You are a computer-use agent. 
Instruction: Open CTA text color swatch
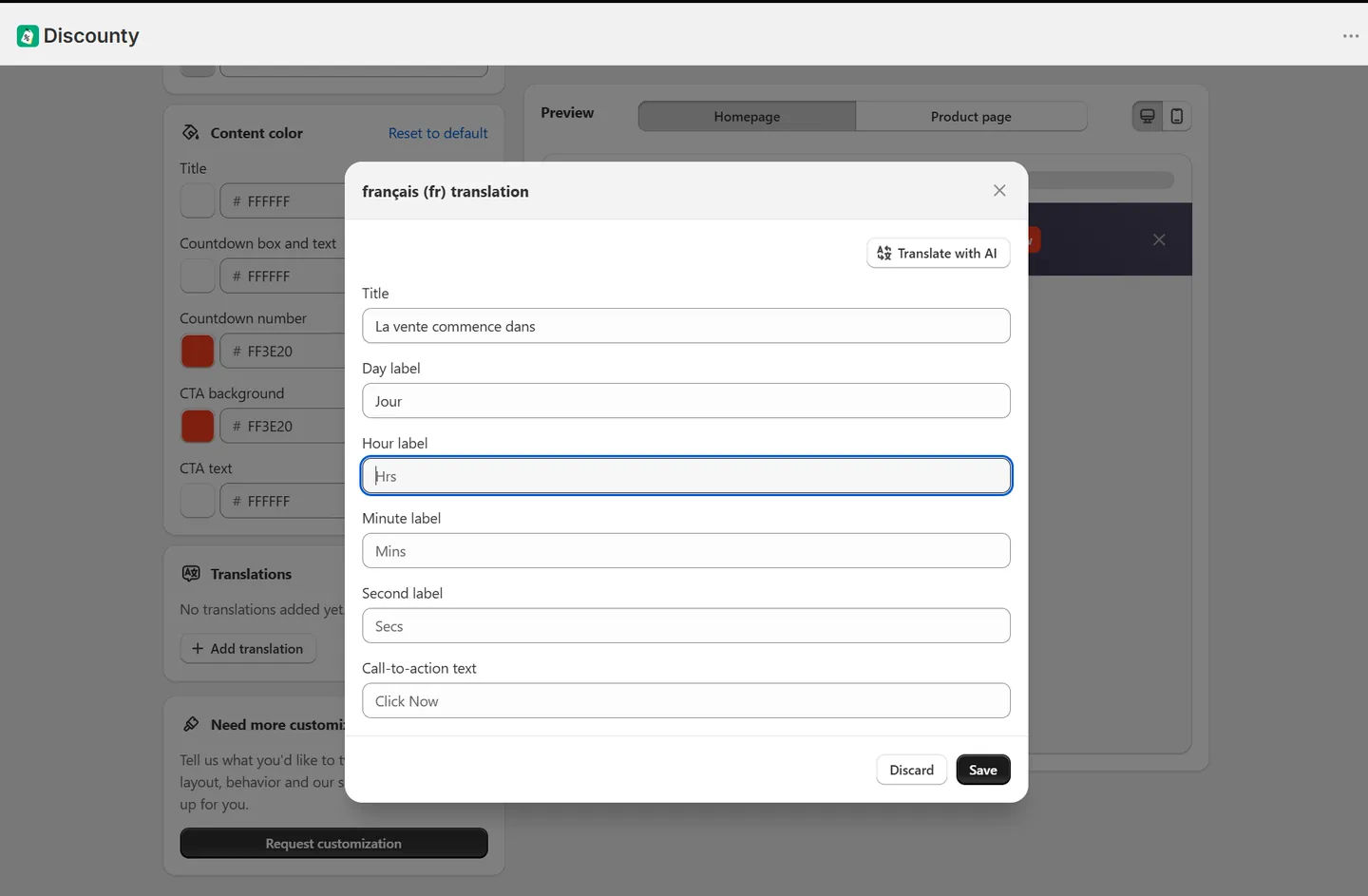[198, 502]
